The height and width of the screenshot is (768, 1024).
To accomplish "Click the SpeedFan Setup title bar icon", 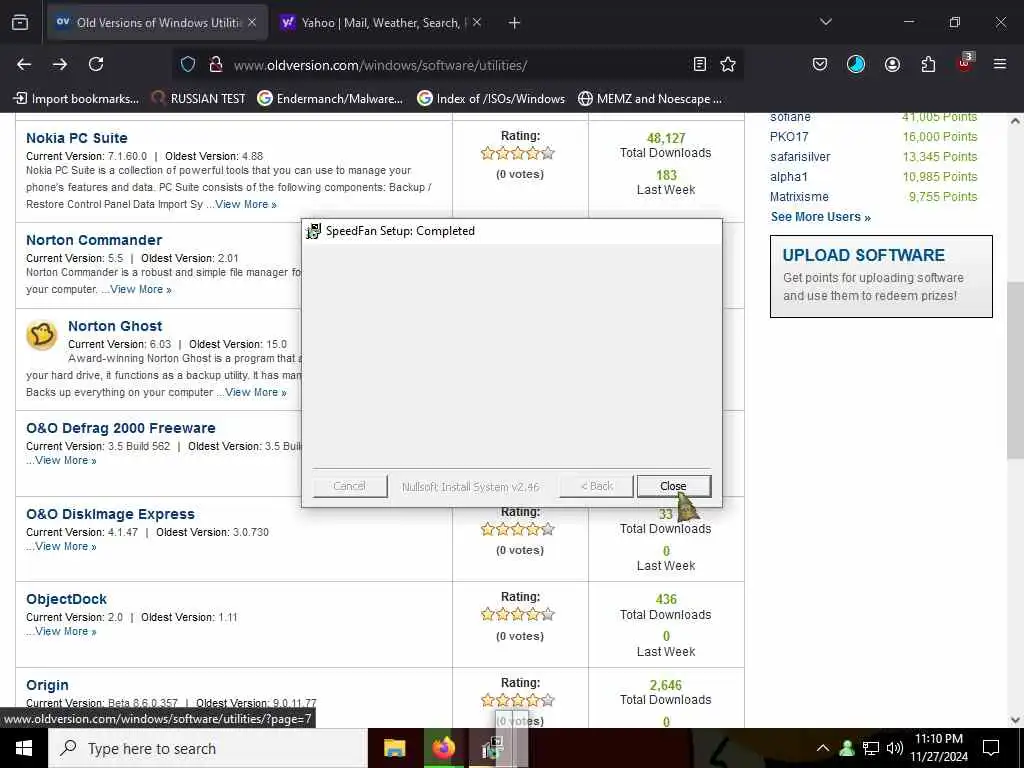I will click(x=313, y=231).
